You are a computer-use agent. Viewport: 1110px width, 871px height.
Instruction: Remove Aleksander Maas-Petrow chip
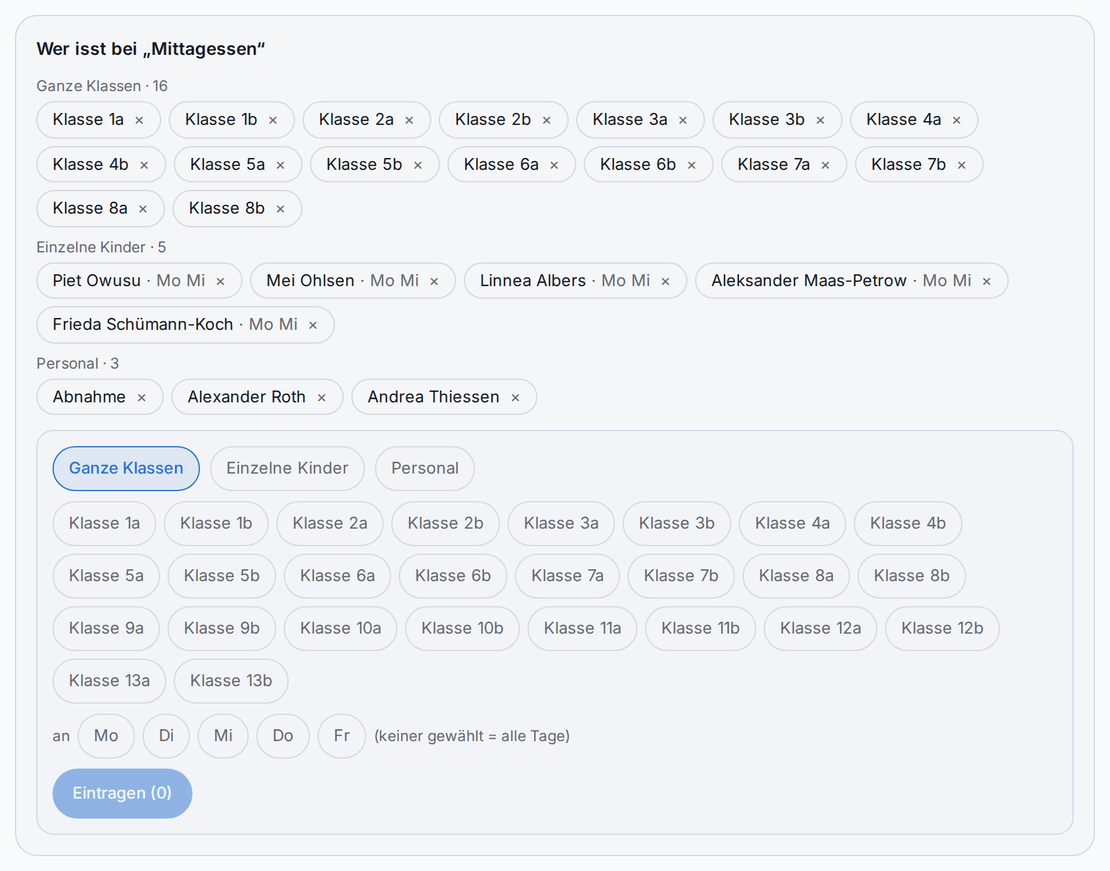point(986,281)
